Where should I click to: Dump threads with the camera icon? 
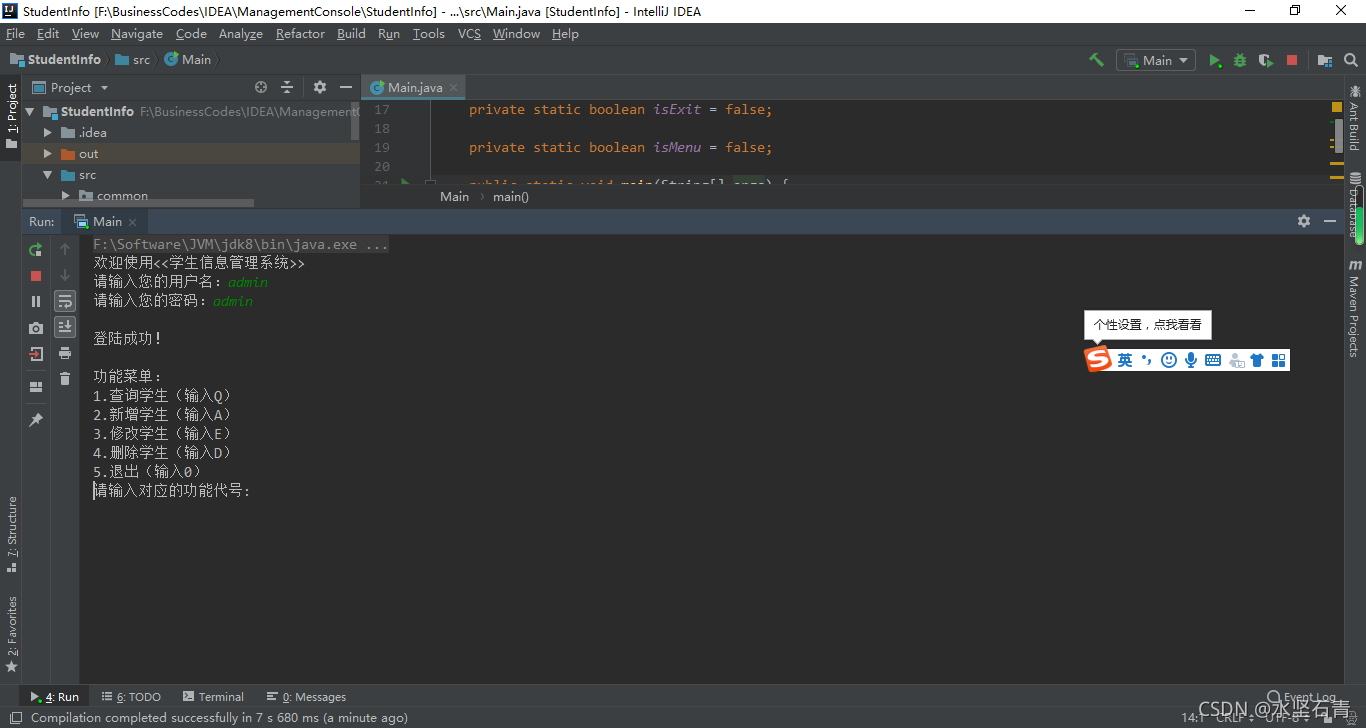tap(36, 327)
